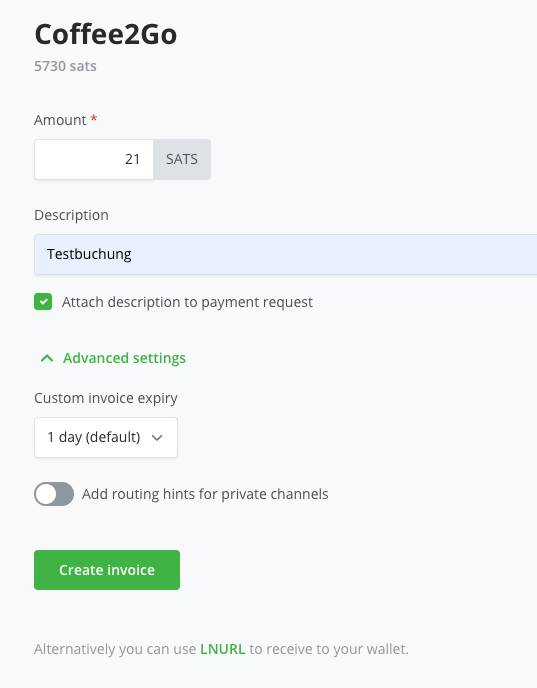Click the expiry dropdown arrow icon

tap(157, 437)
